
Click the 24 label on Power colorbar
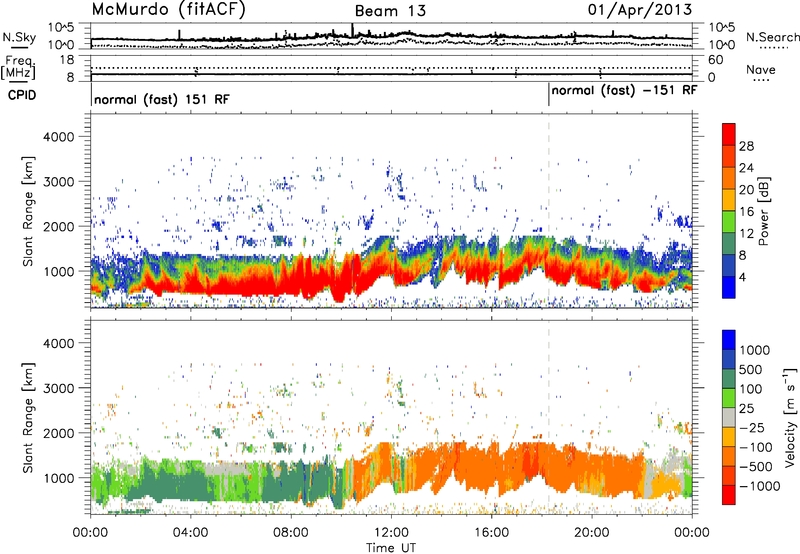746,168
